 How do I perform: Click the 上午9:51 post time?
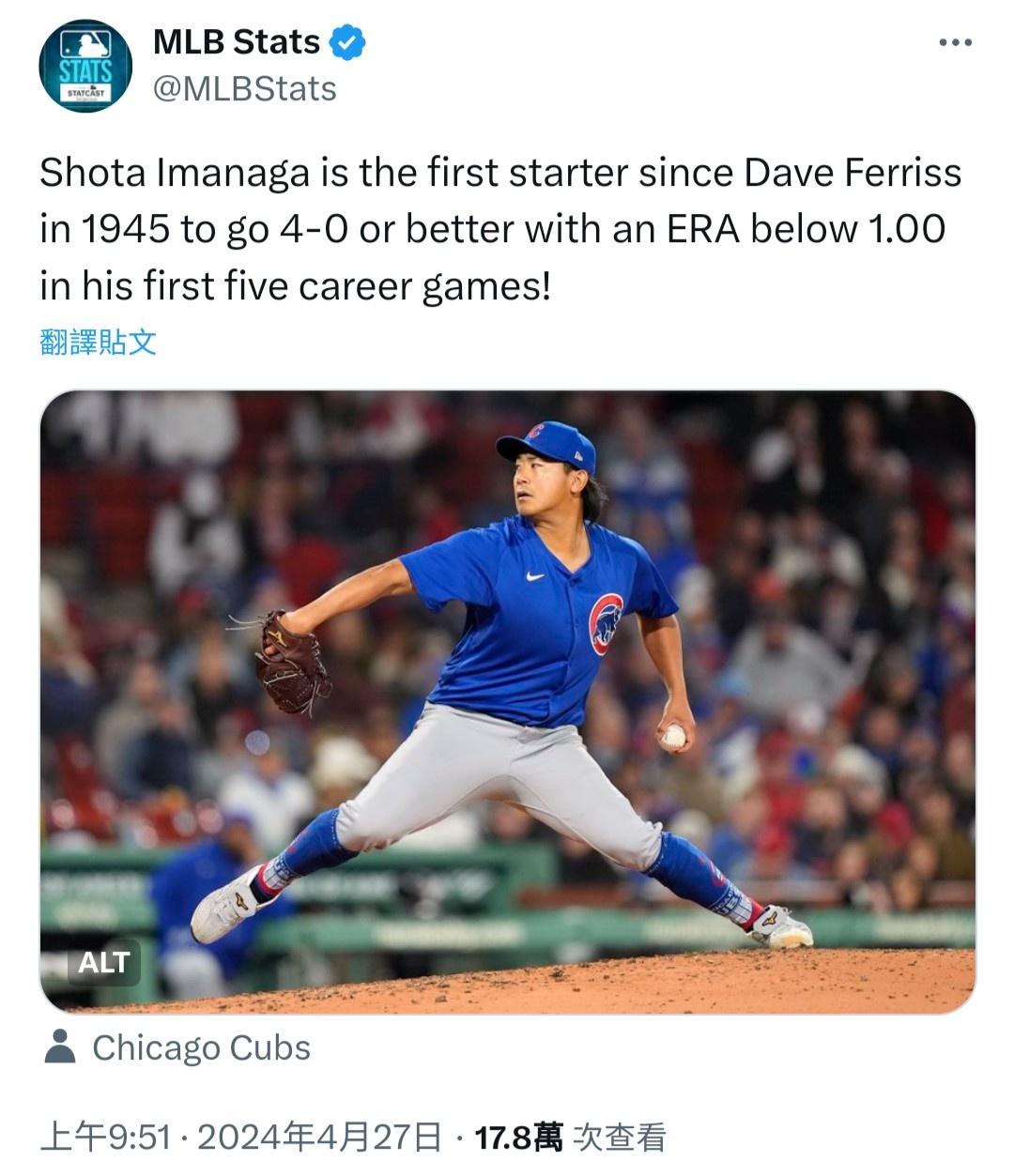pos(105,1138)
